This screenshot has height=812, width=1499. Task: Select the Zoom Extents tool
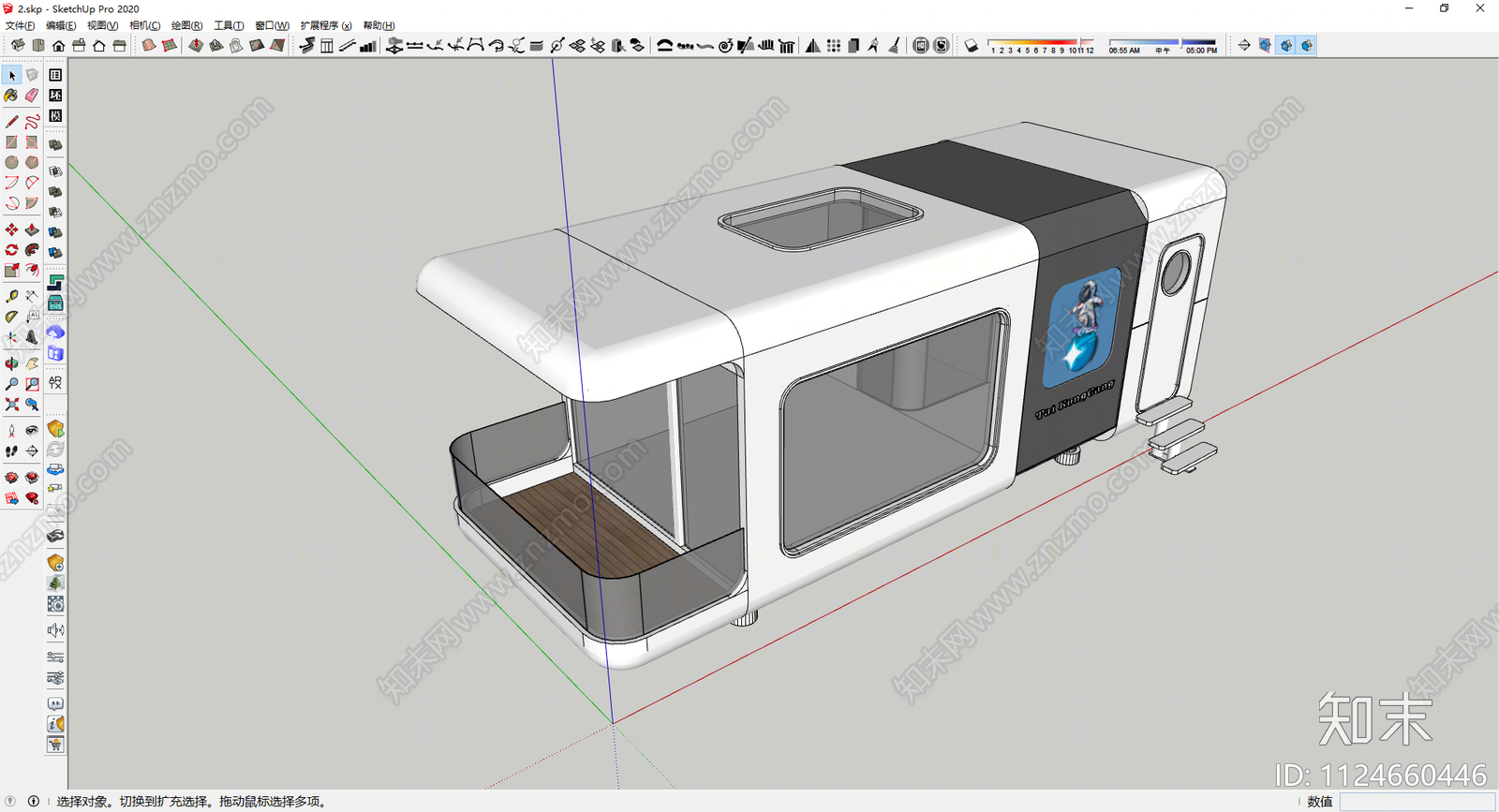pyautogui.click(x=11, y=405)
